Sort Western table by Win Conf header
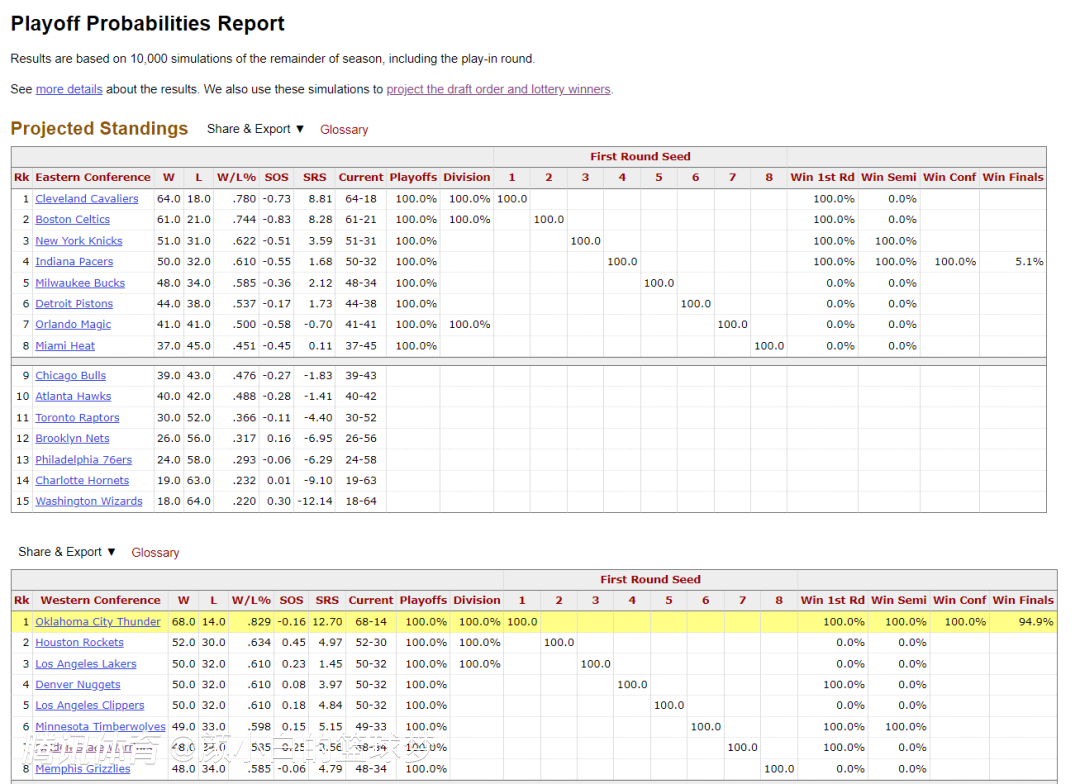Screen dimensions: 1080x784 [x=959, y=600]
